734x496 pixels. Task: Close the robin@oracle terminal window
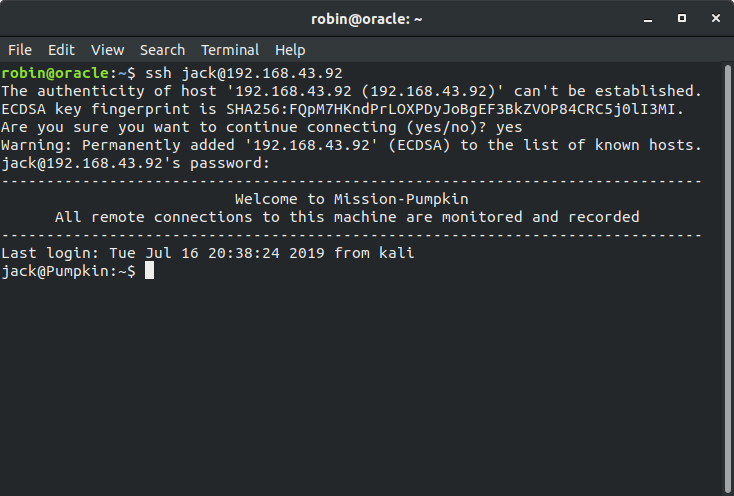point(716,18)
